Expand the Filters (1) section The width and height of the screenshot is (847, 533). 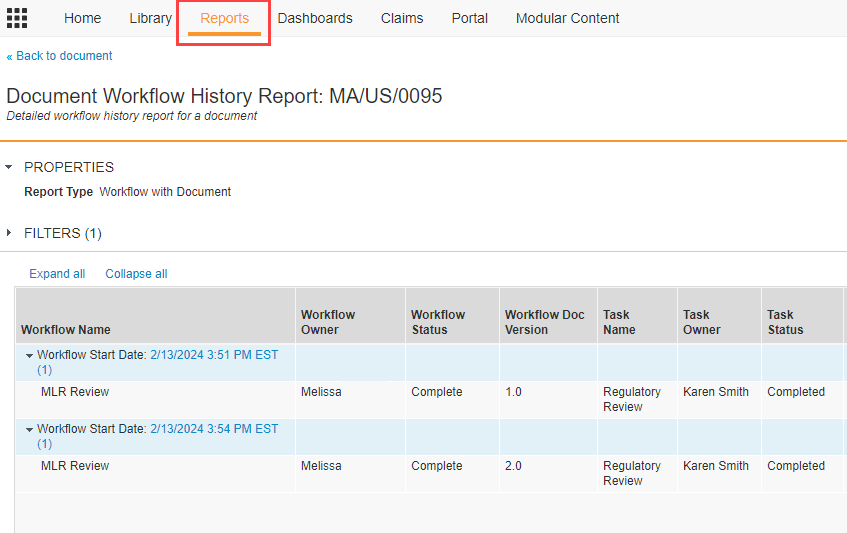9,233
